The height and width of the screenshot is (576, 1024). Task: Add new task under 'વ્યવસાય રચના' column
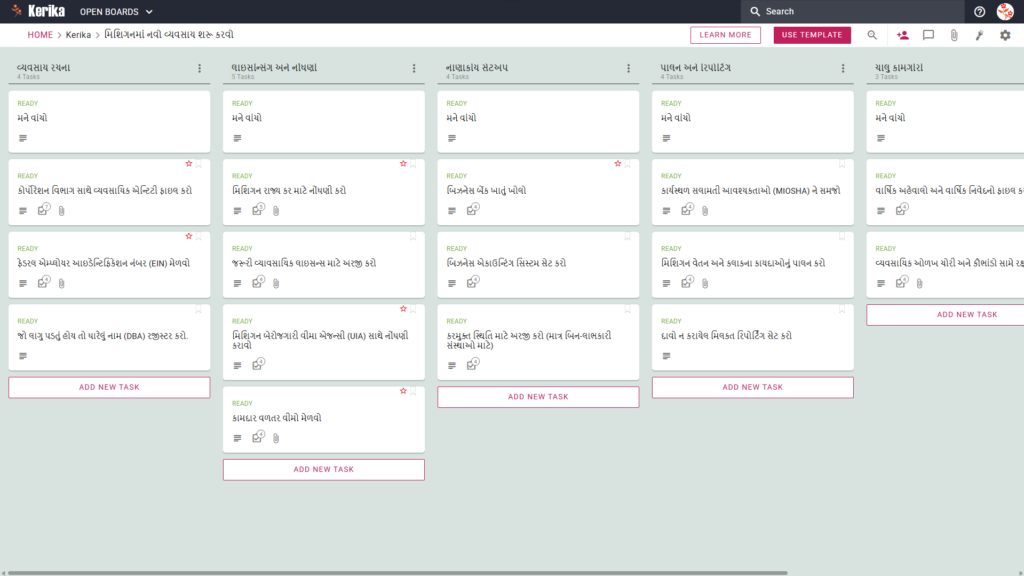(x=109, y=387)
